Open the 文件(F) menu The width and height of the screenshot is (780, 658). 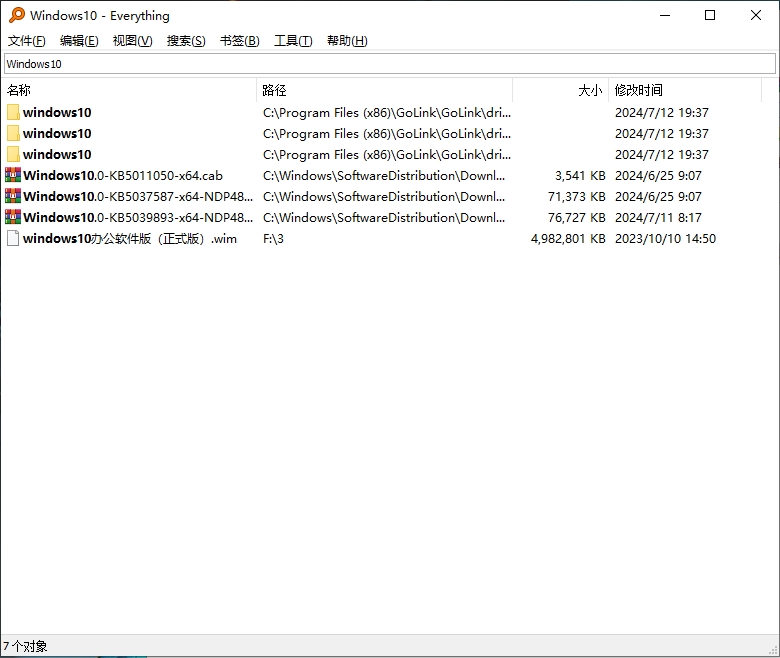coord(27,41)
